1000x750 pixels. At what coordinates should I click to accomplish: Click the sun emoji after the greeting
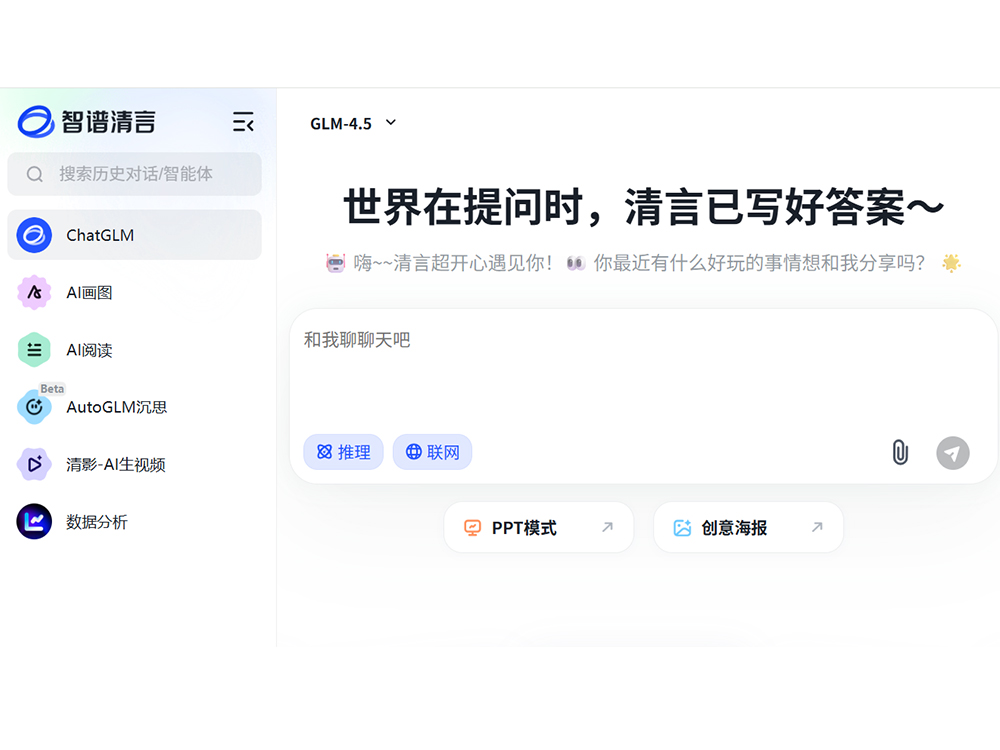(x=951, y=263)
